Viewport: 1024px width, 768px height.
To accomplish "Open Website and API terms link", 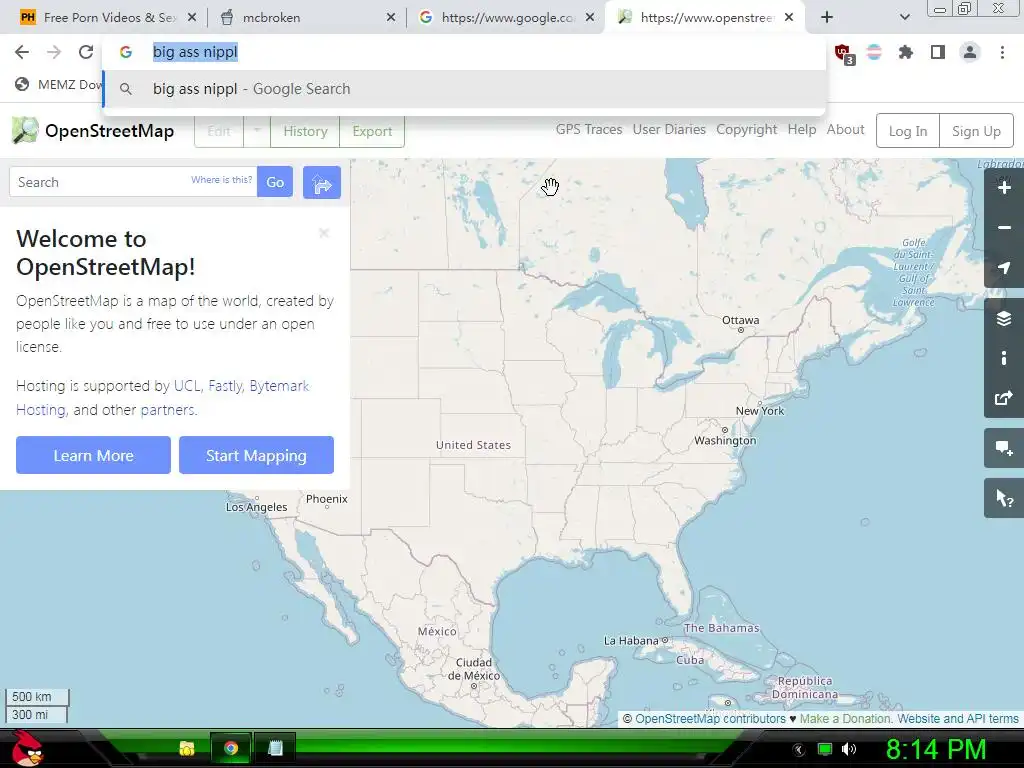I will point(957,718).
